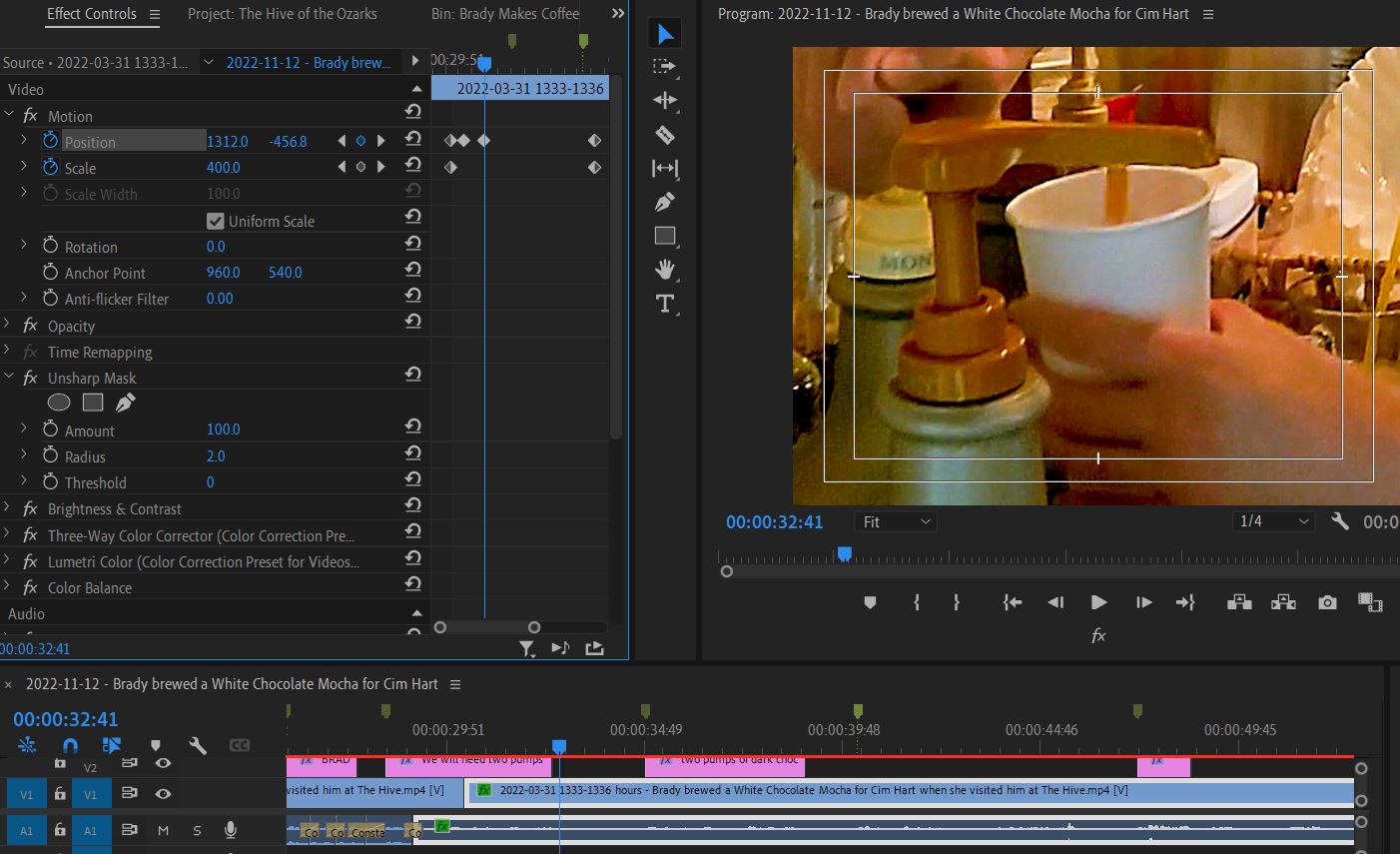This screenshot has height=854, width=1400.
Task: Add marker in timeline panel
Action: 155,745
